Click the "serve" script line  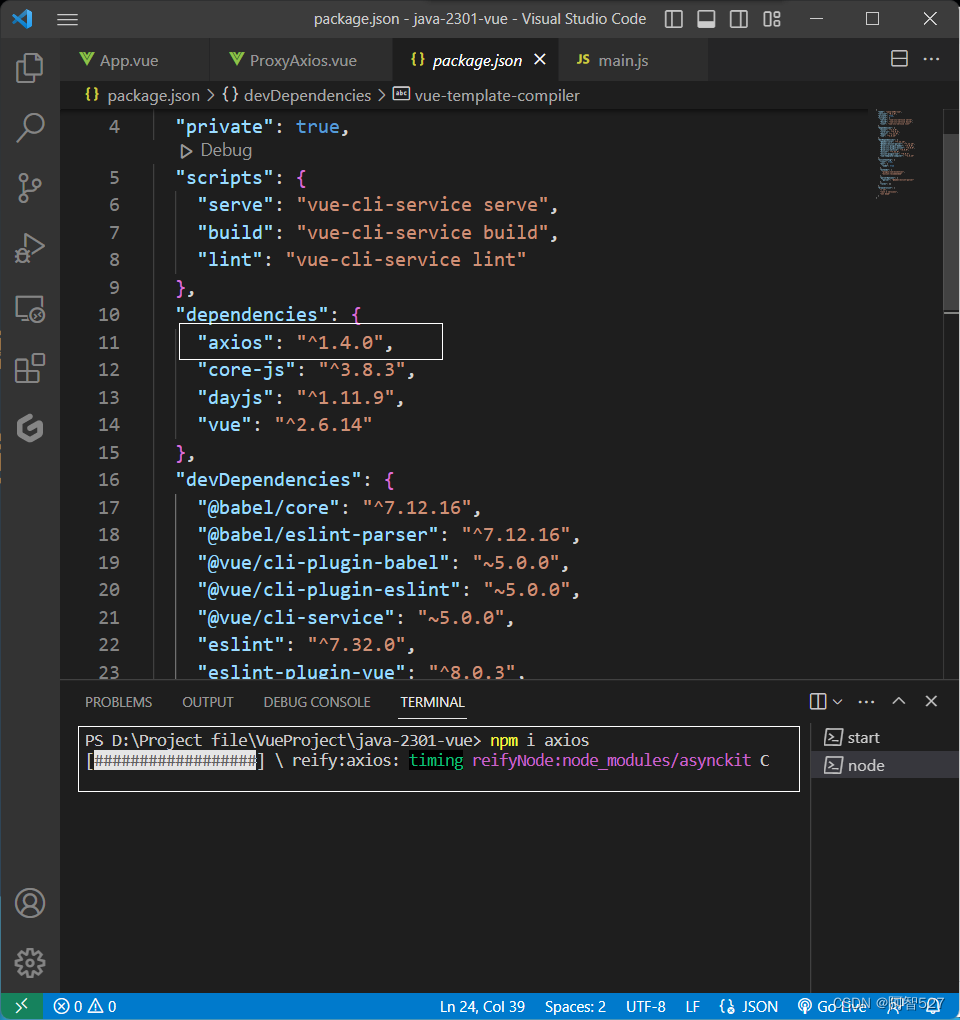coord(377,205)
